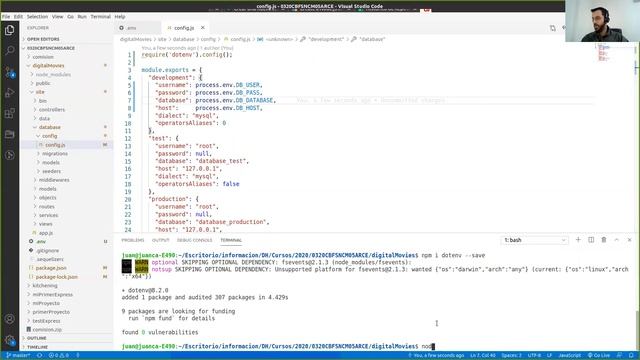Expand the controllers folder
Screen dimensions: 640x360
click(x=67, y=109)
